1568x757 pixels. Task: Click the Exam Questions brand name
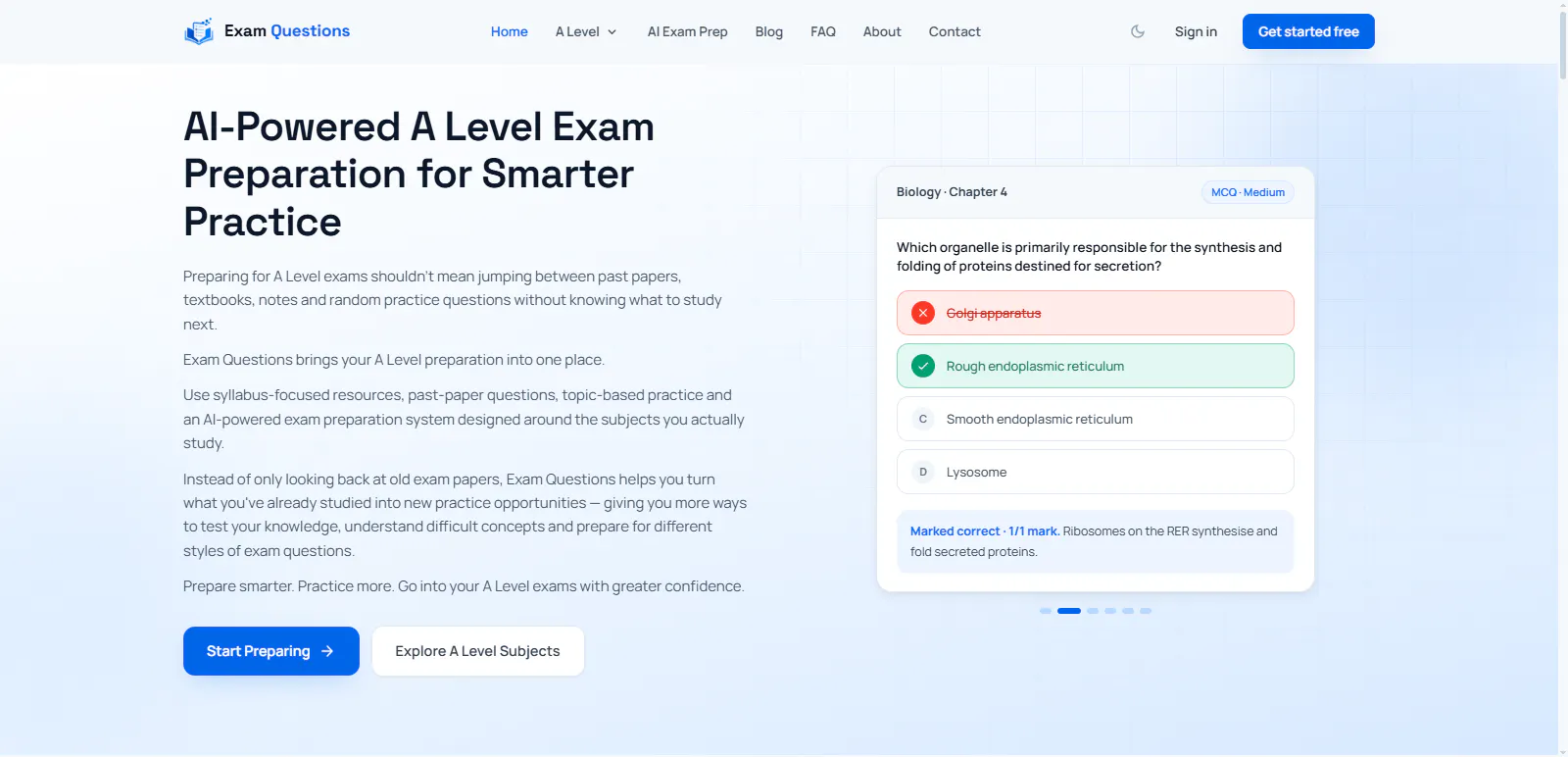pyautogui.click(x=287, y=30)
